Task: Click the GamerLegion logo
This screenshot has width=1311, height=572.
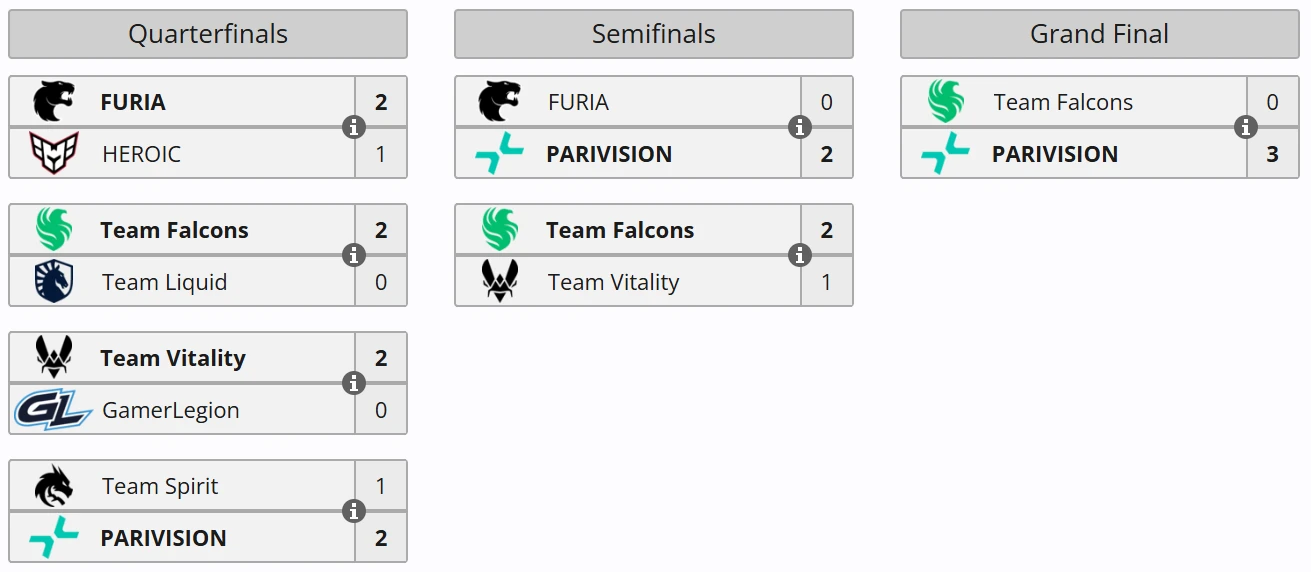Action: pos(54,410)
